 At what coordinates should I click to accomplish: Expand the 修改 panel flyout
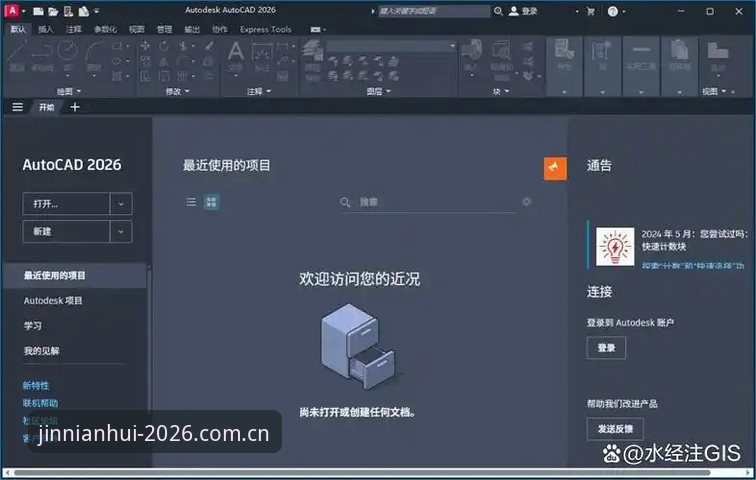177,91
